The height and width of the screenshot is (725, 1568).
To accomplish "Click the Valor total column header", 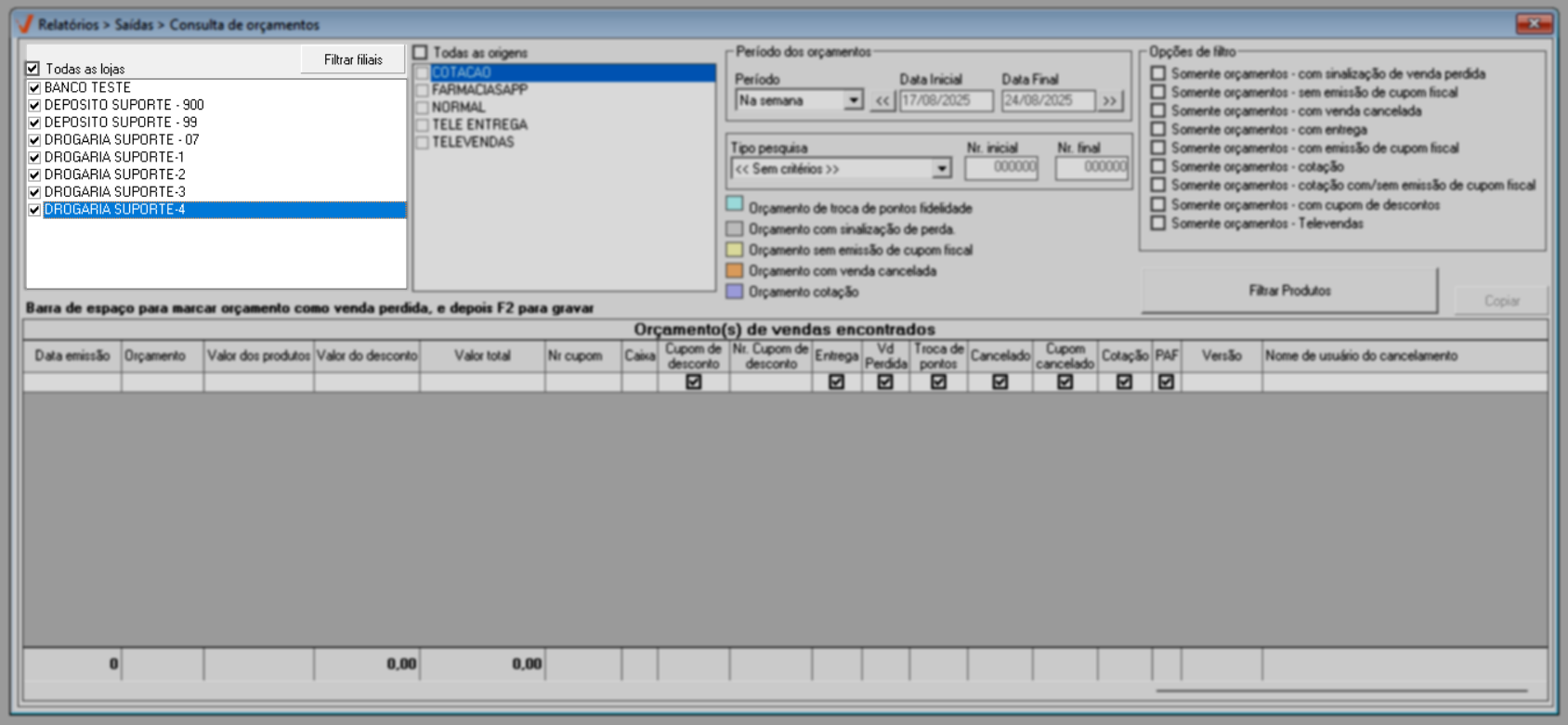I will (x=483, y=356).
